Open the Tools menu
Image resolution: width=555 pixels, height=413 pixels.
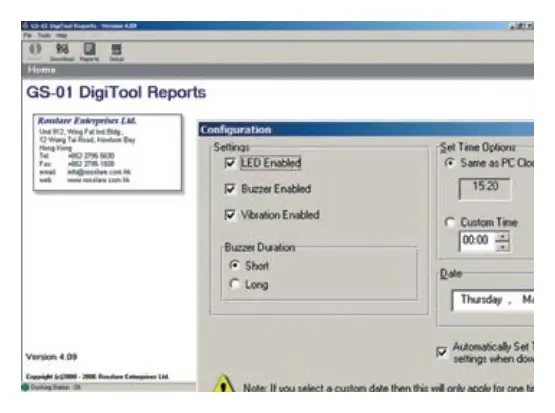pos(44,35)
